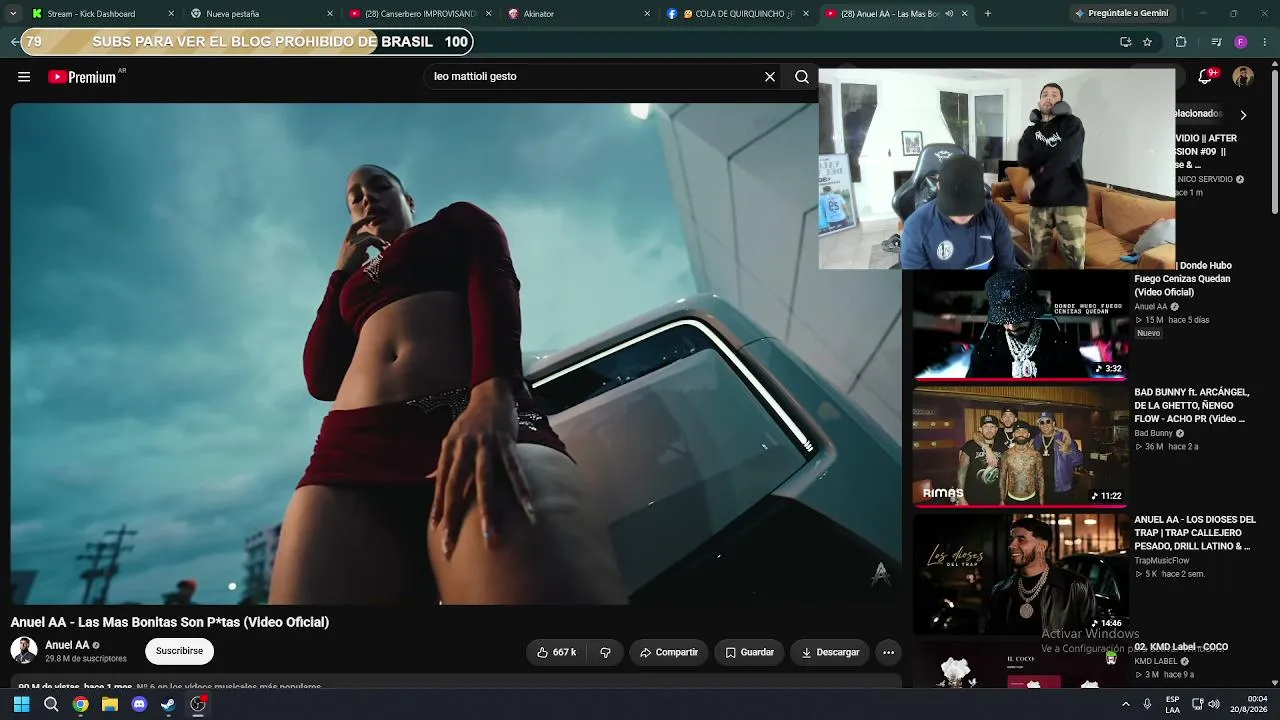The image size is (1280, 720).
Task: Download the video with Descargar
Action: [830, 652]
